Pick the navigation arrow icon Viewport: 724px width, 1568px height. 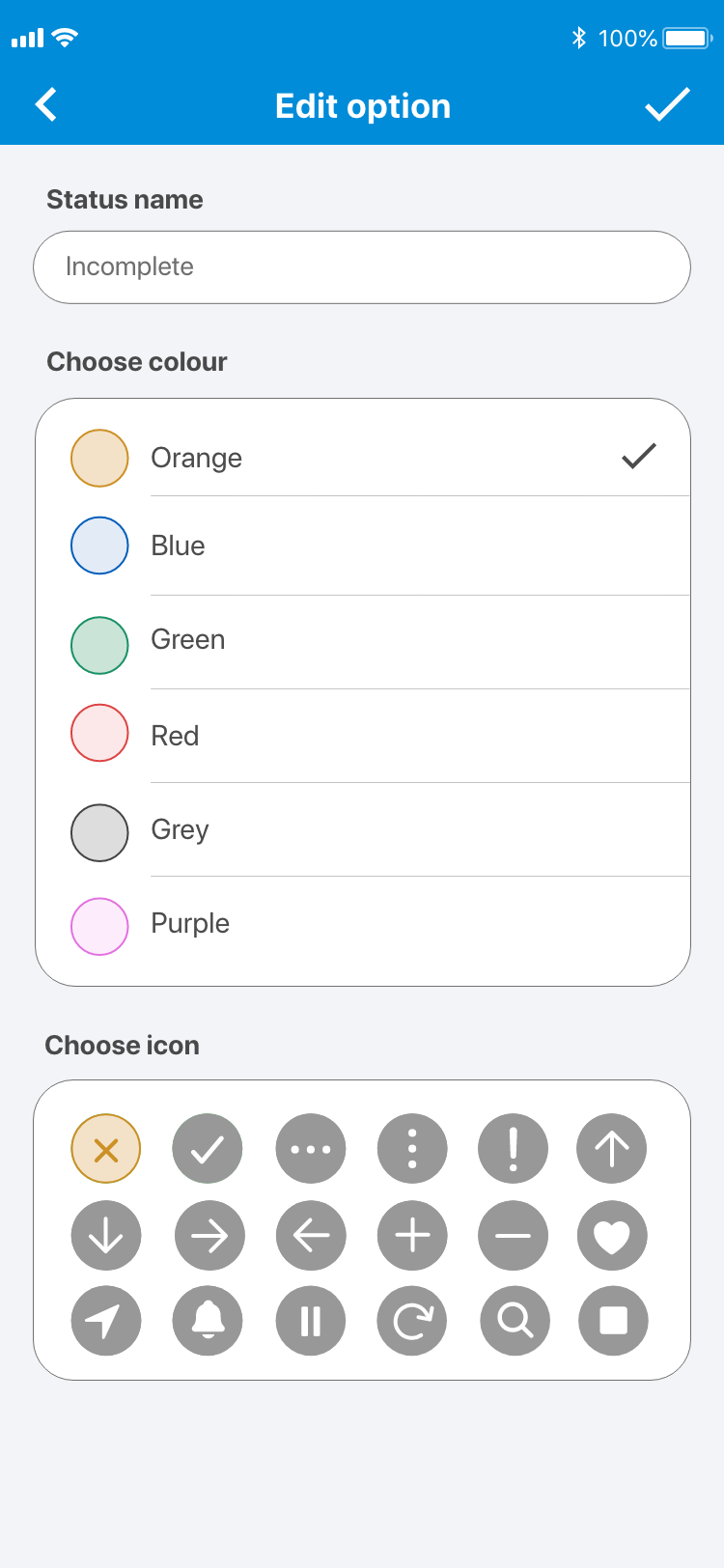(106, 1320)
